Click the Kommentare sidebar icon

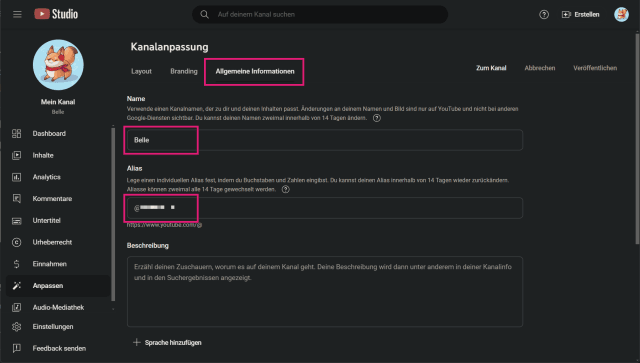tap(16, 198)
